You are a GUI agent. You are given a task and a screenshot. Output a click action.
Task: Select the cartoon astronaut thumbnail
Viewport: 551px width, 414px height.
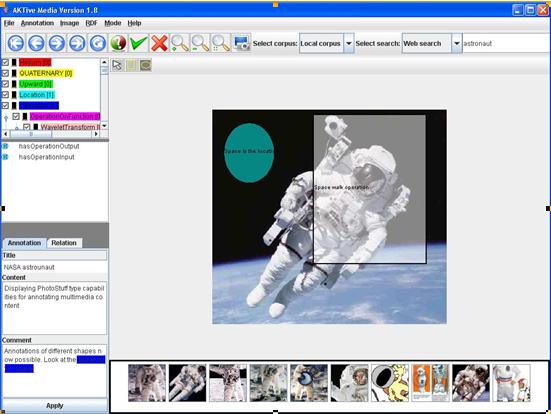[x=390, y=383]
